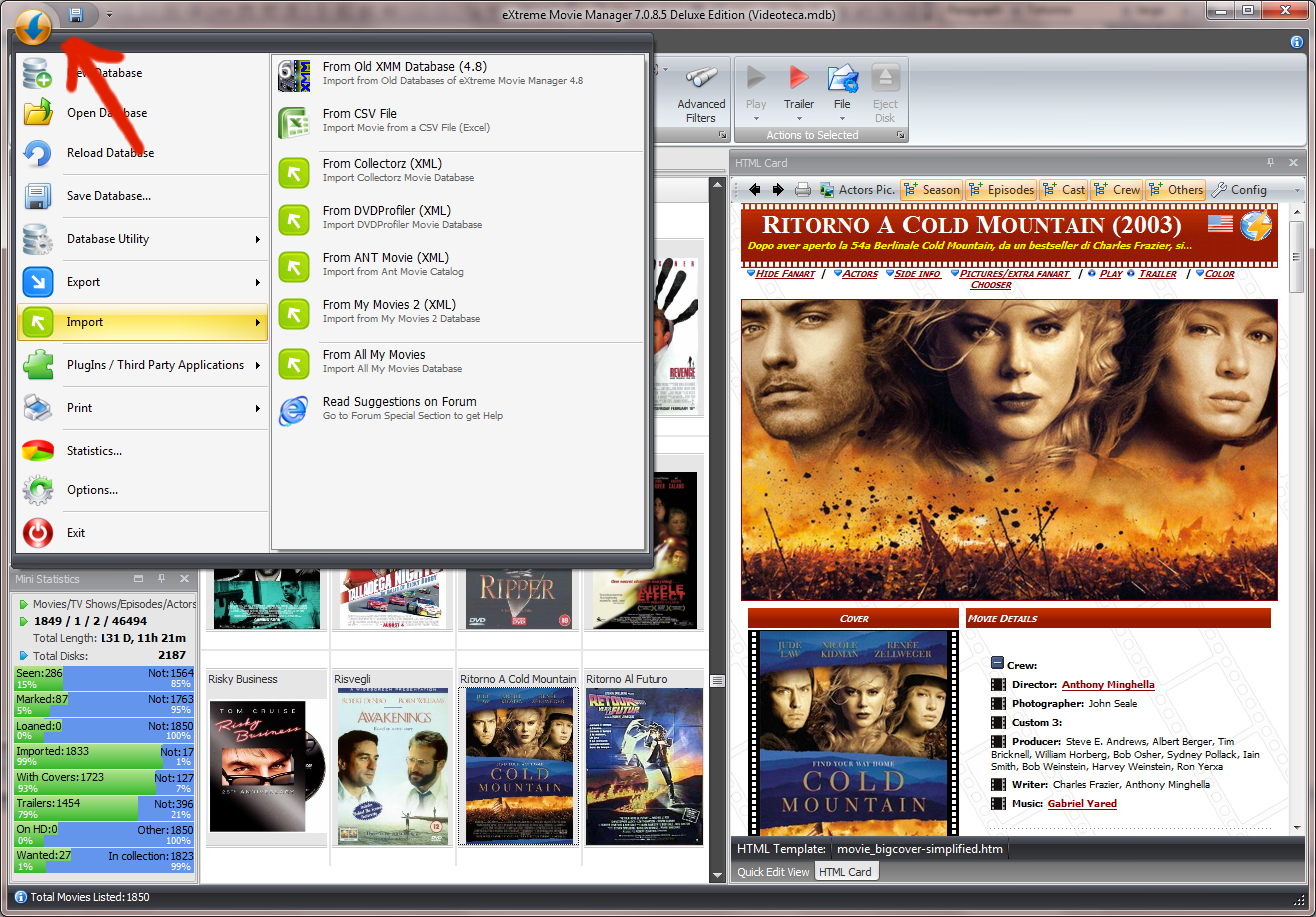
Task: Open Gabriel Yared music link
Action: point(1082,803)
